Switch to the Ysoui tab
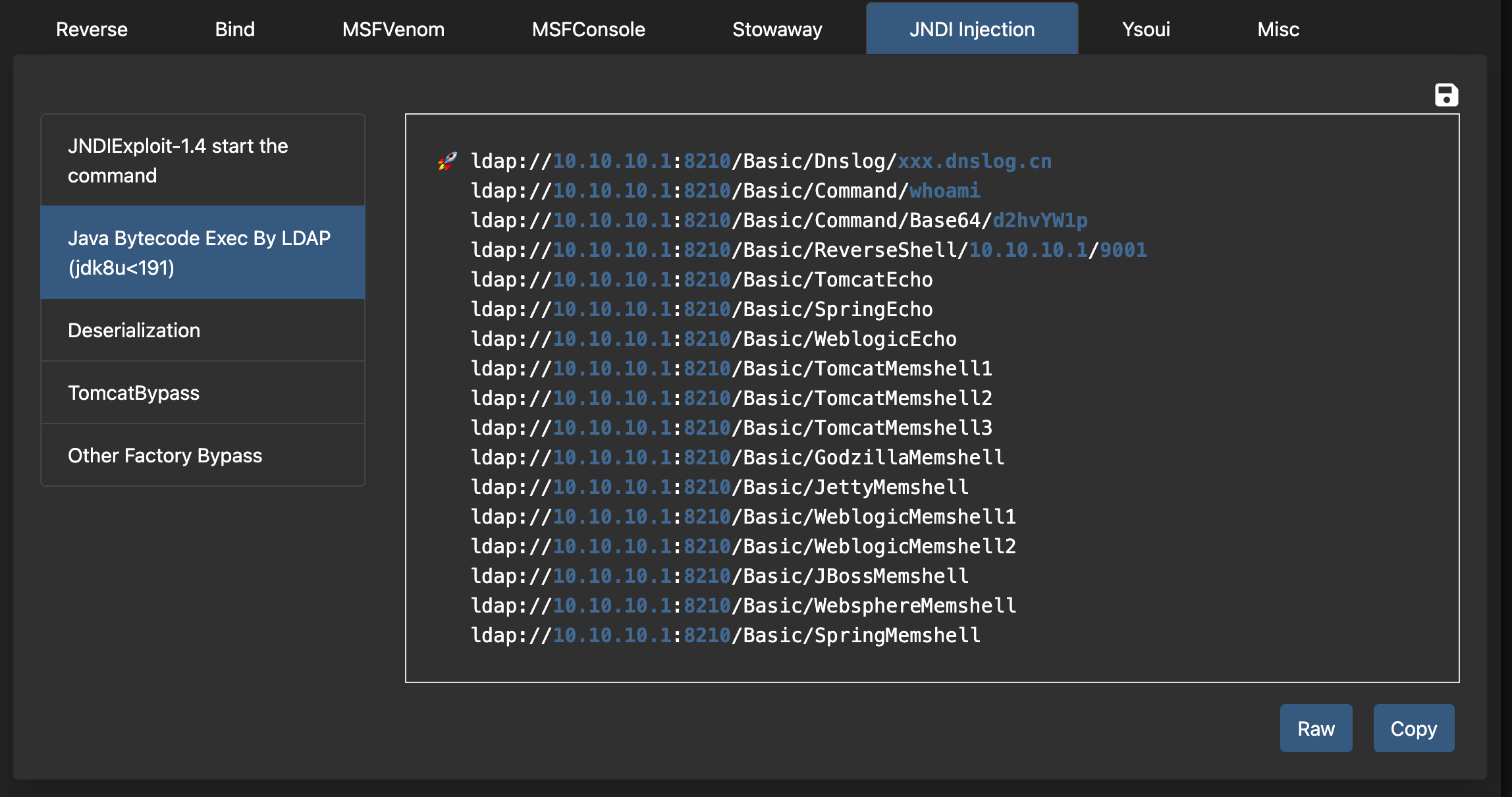This screenshot has width=1512, height=797. (1146, 30)
